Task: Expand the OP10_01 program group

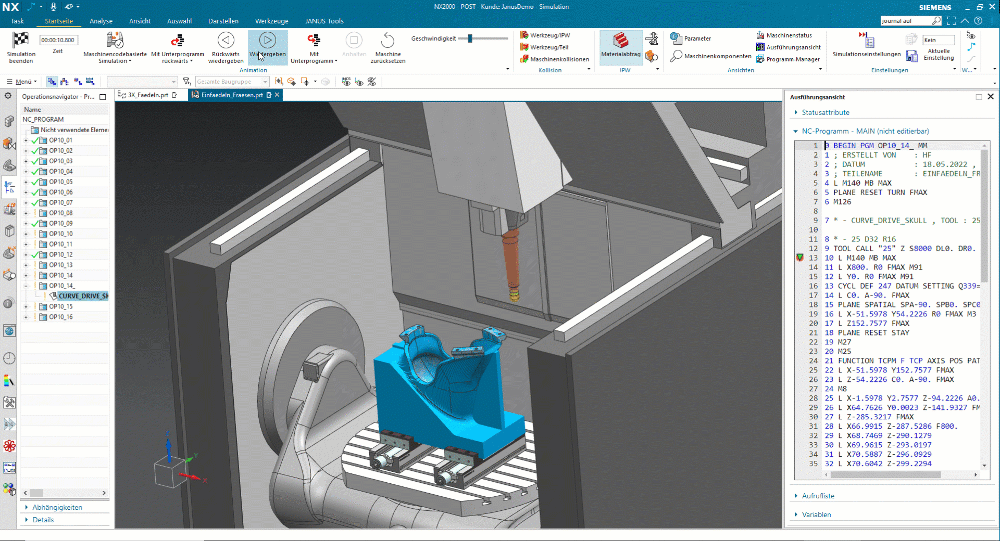Action: pyautogui.click(x=26, y=140)
